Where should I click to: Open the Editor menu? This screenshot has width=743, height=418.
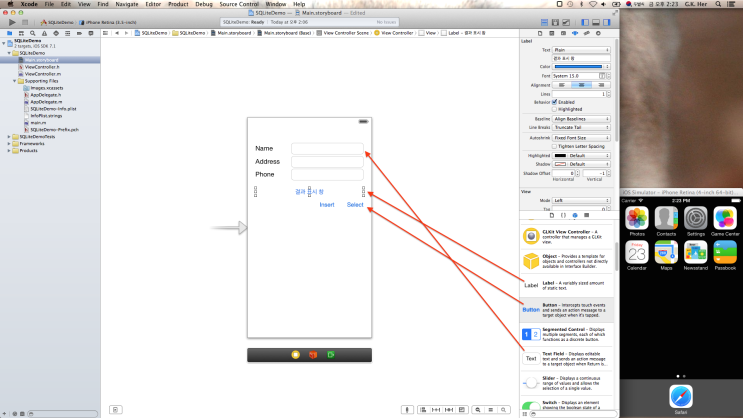pos(153,4)
